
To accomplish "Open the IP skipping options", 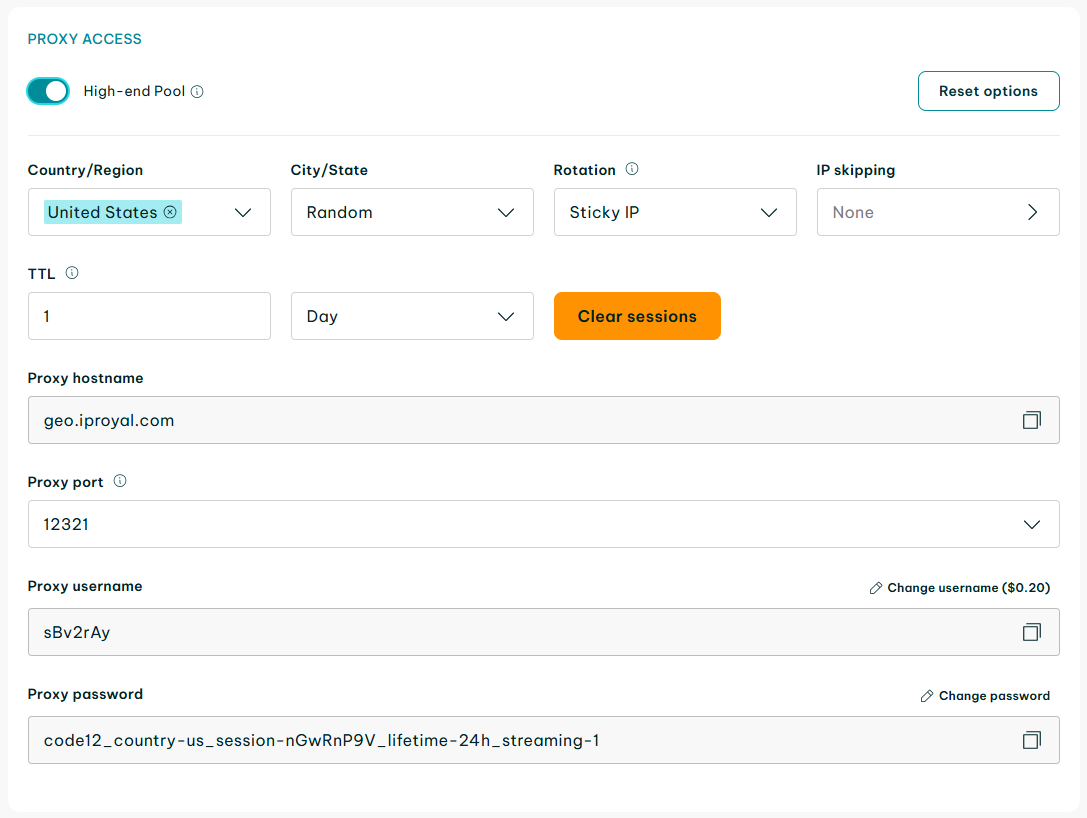I will coord(1032,212).
